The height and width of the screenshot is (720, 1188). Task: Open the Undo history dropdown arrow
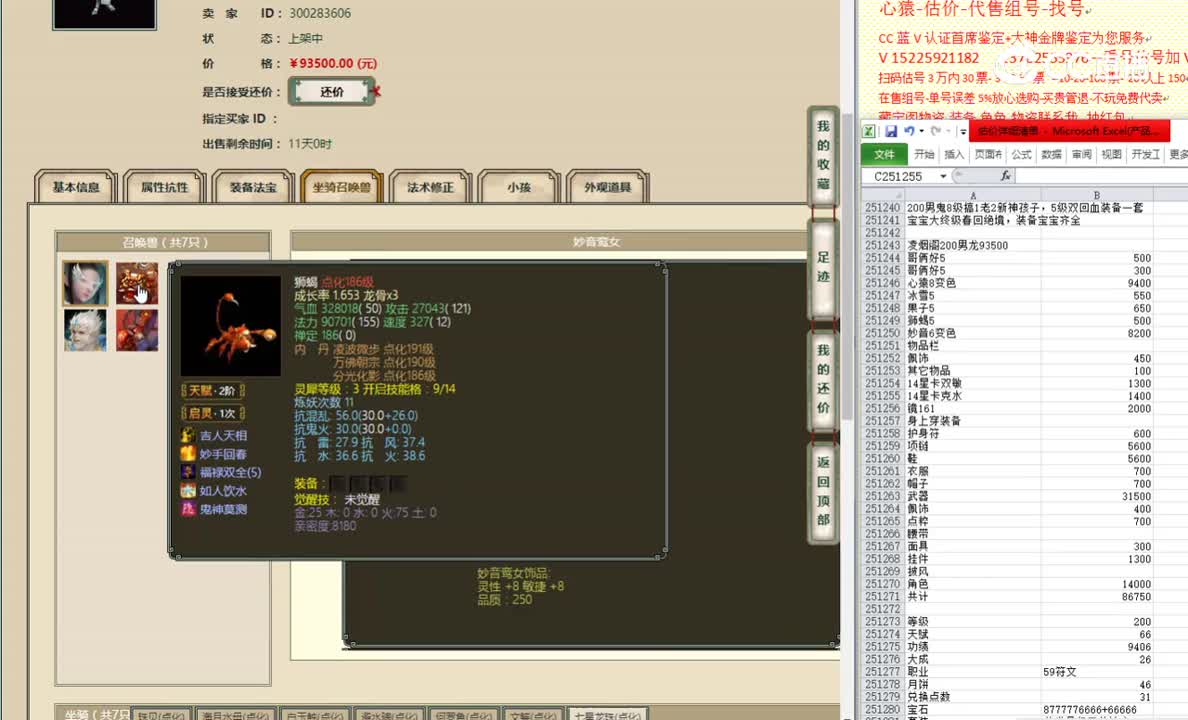pyautogui.click(x=921, y=131)
